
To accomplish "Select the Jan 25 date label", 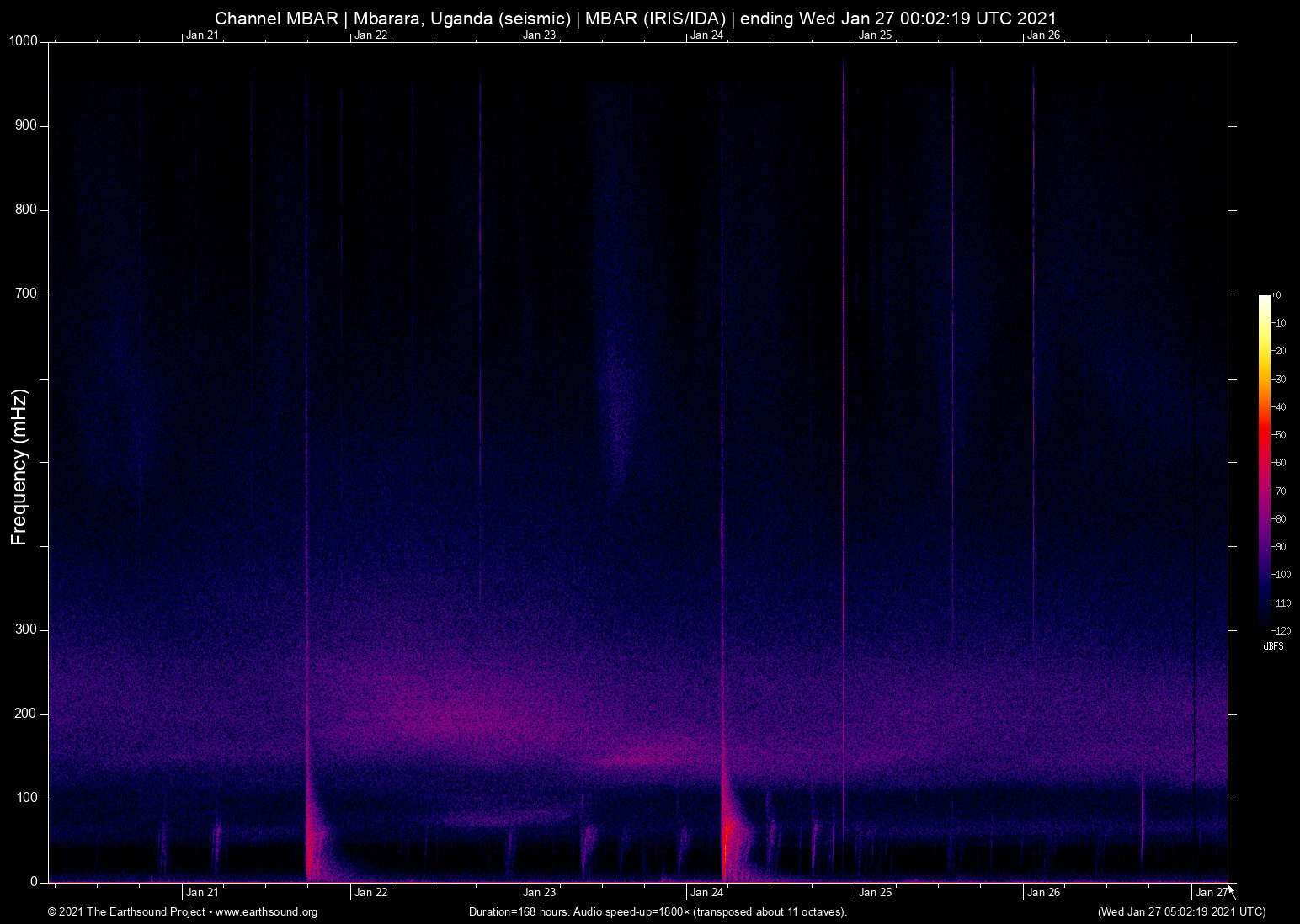I will pyautogui.click(x=876, y=891).
